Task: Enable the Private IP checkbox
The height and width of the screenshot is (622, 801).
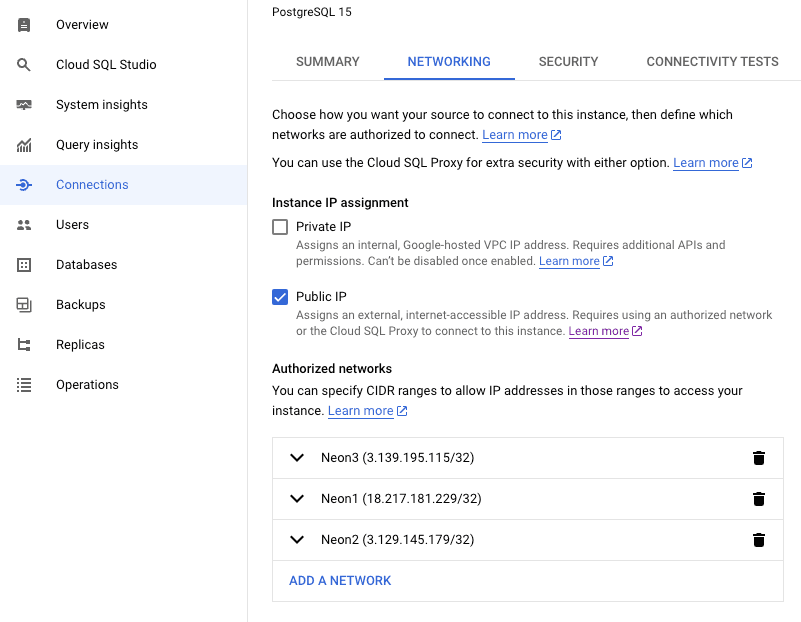Action: pos(280,226)
